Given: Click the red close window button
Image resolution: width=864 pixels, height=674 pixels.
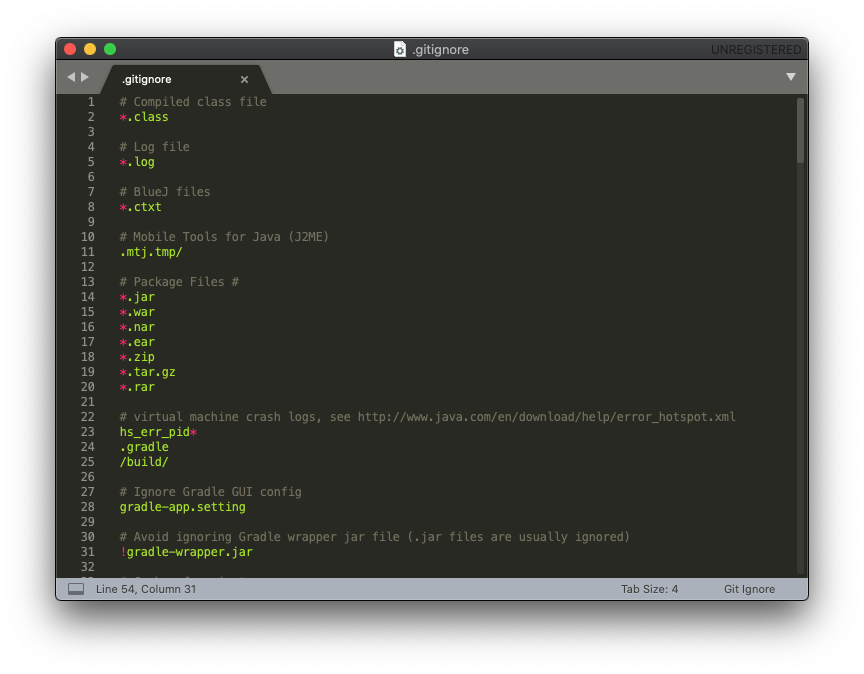Looking at the screenshot, I should pos(70,49).
